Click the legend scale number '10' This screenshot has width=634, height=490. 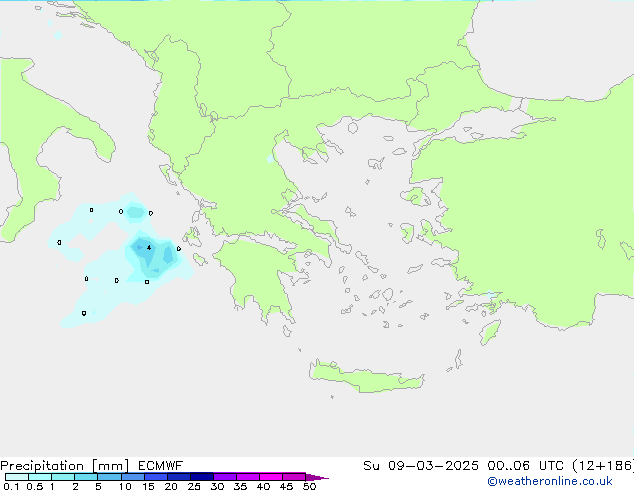point(125,486)
